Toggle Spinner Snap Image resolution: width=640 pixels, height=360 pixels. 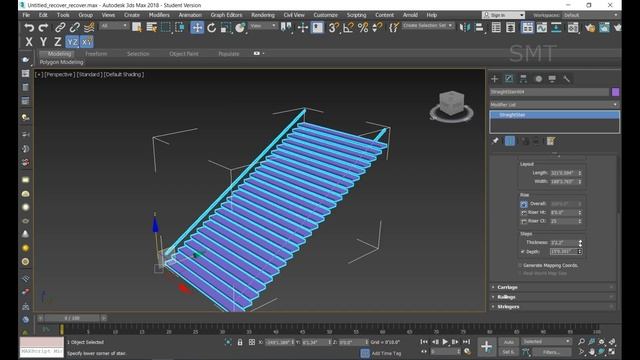[x=377, y=28]
